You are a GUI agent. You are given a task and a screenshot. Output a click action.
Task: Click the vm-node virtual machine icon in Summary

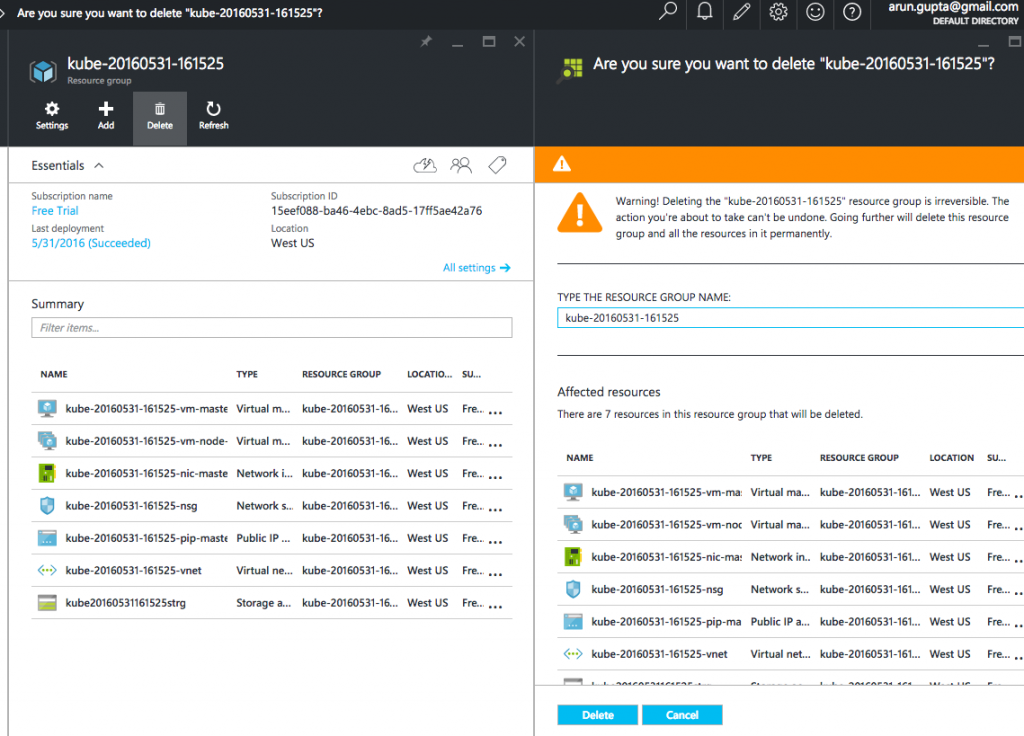tap(47, 441)
